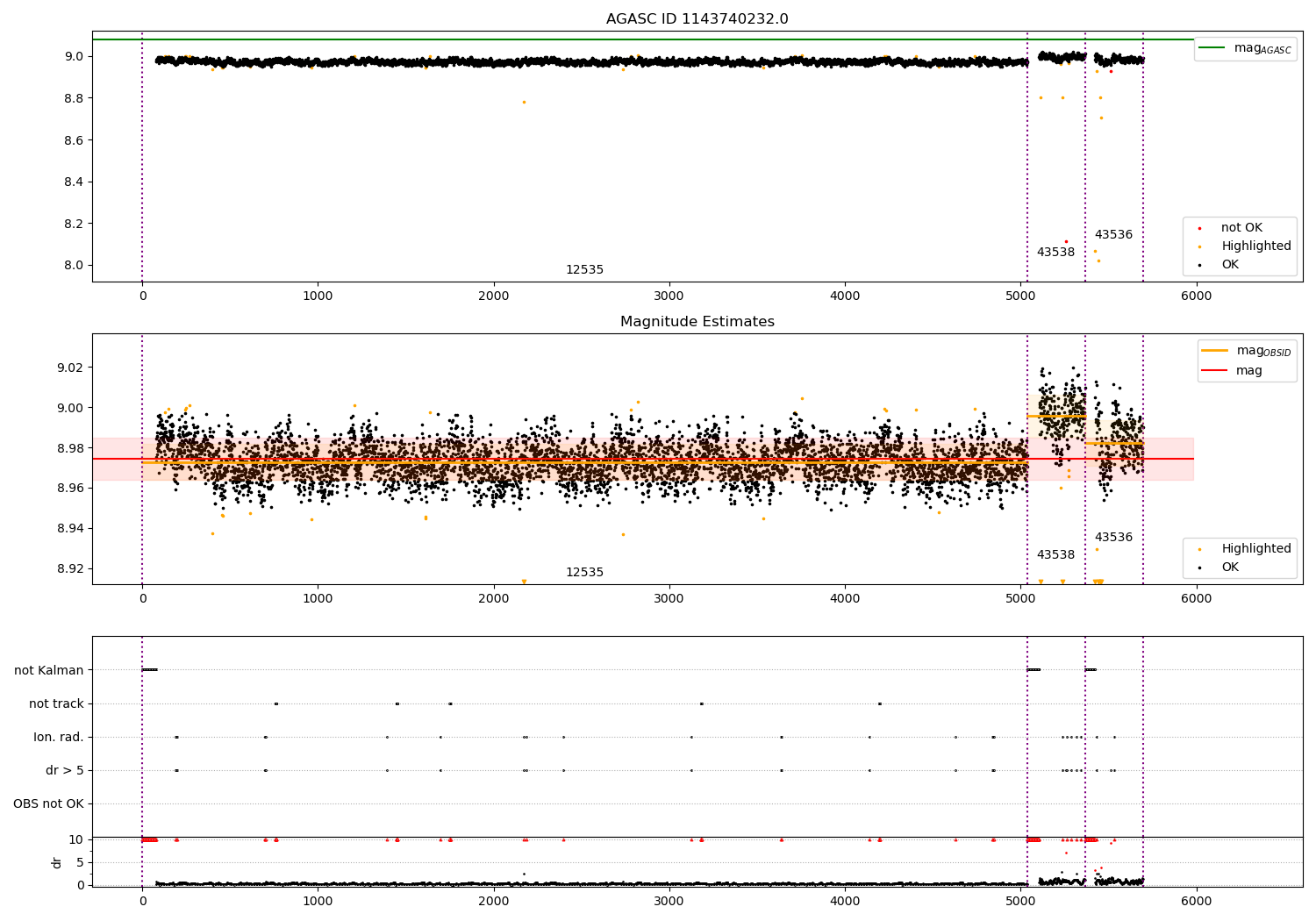Viewport: 1316px width, 921px height.
Task: Click the '8.4' y-axis tick label
Action: [73, 182]
